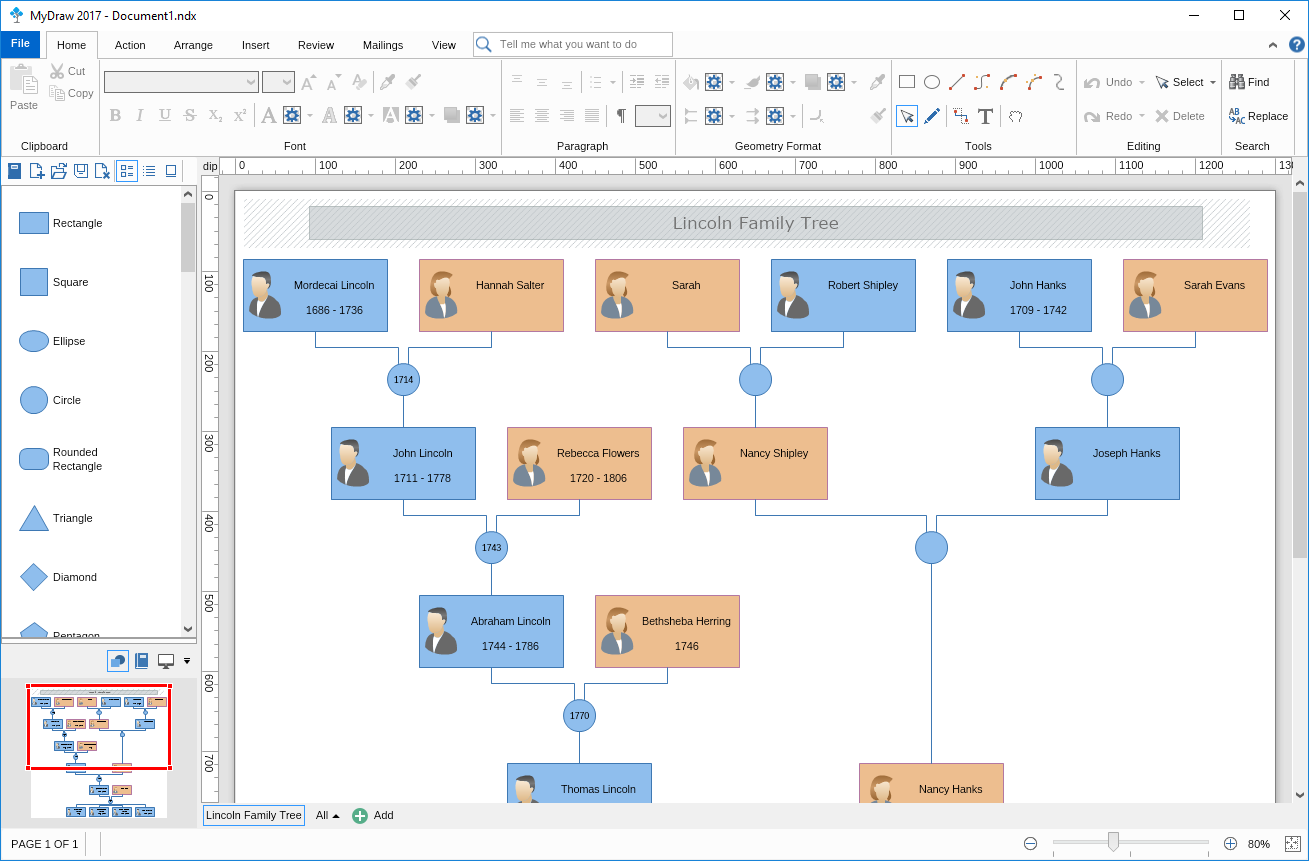Select the Line drawing tool
Viewport: 1309px width, 861px height.
coord(957,82)
